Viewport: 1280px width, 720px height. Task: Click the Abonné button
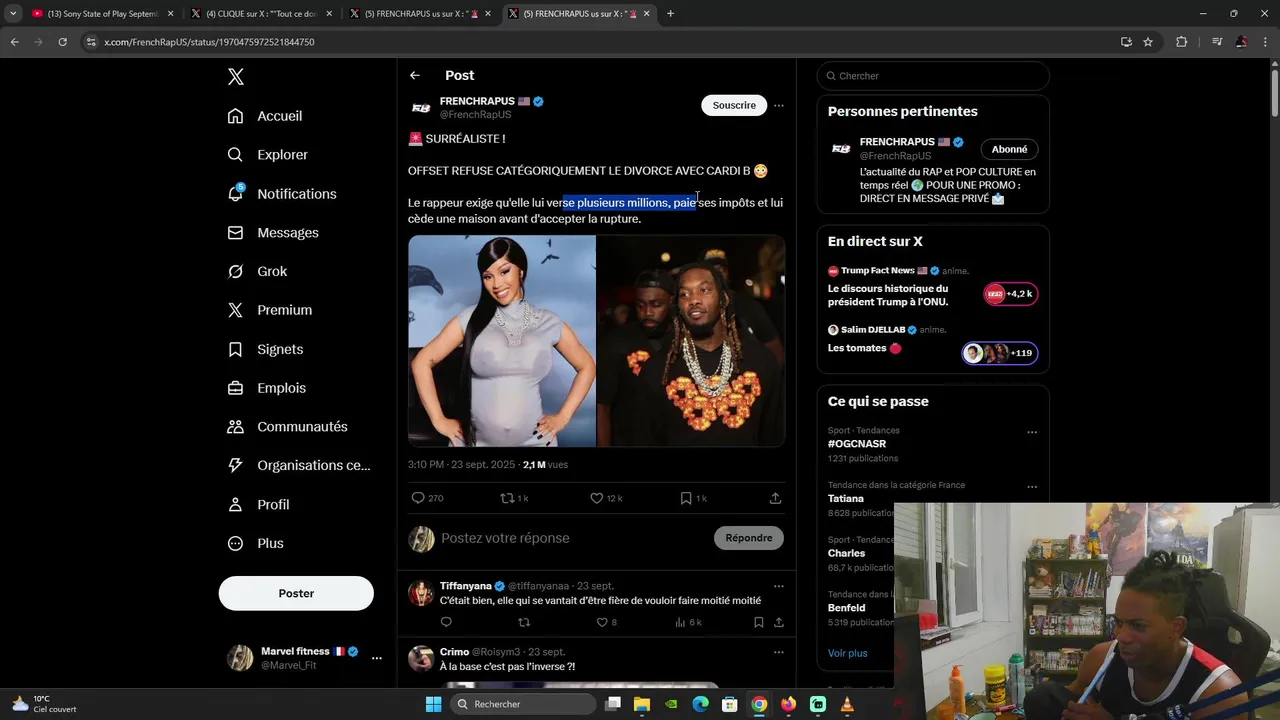(x=1009, y=149)
